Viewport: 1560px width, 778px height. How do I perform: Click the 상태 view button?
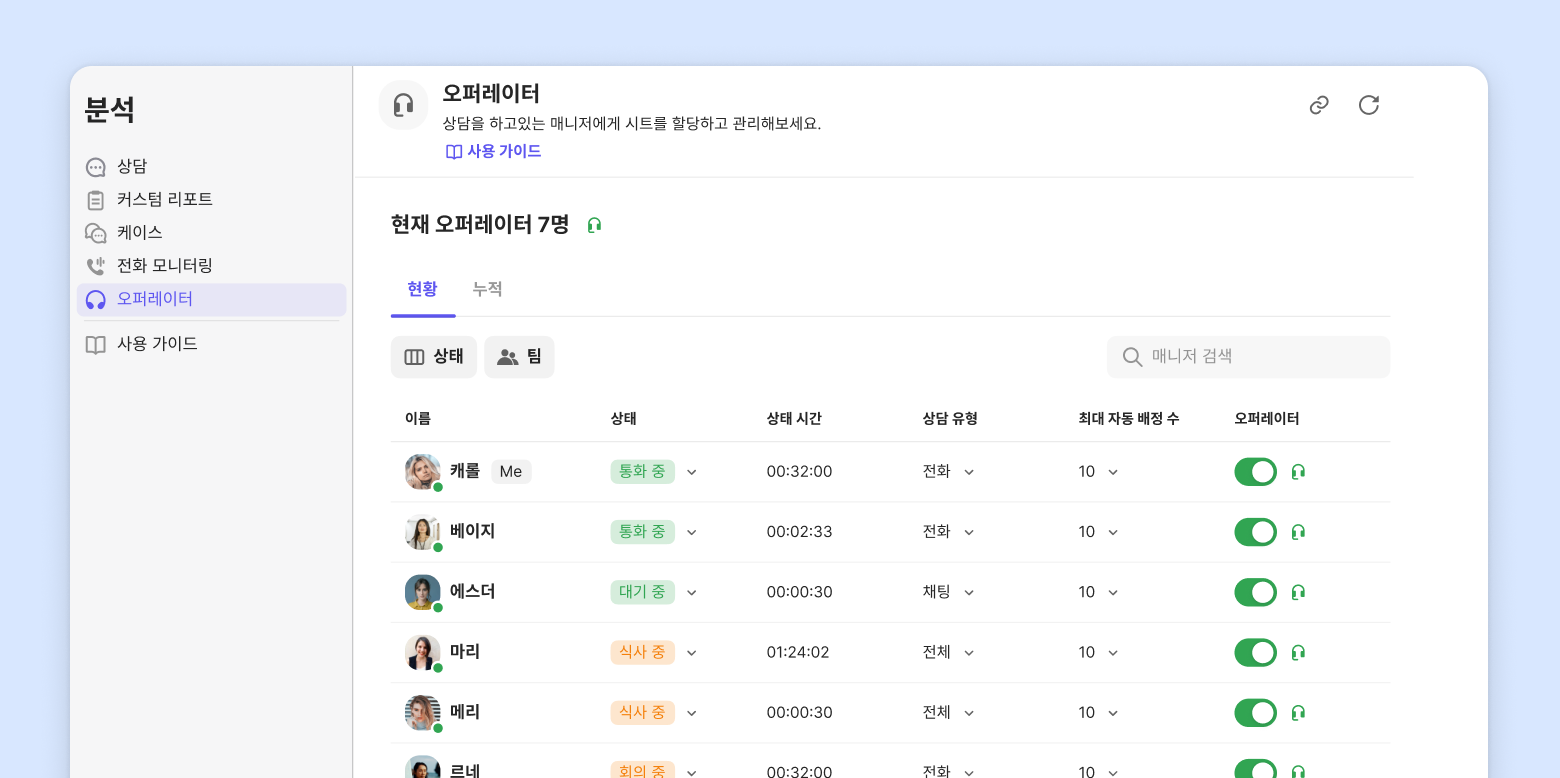[434, 357]
